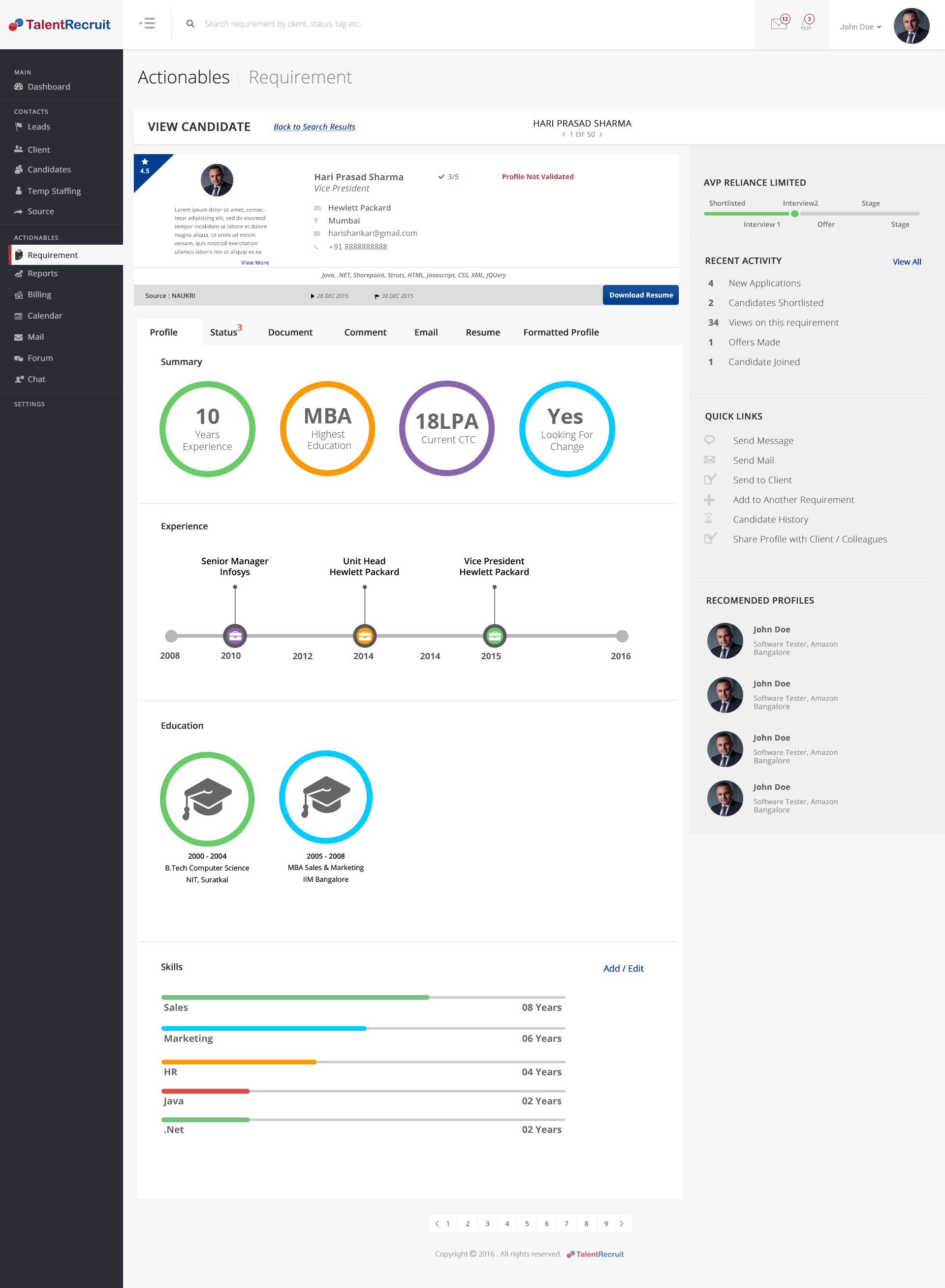Image resolution: width=945 pixels, height=1288 pixels.
Task: Go to previous candidate with left chevron
Action: [564, 134]
